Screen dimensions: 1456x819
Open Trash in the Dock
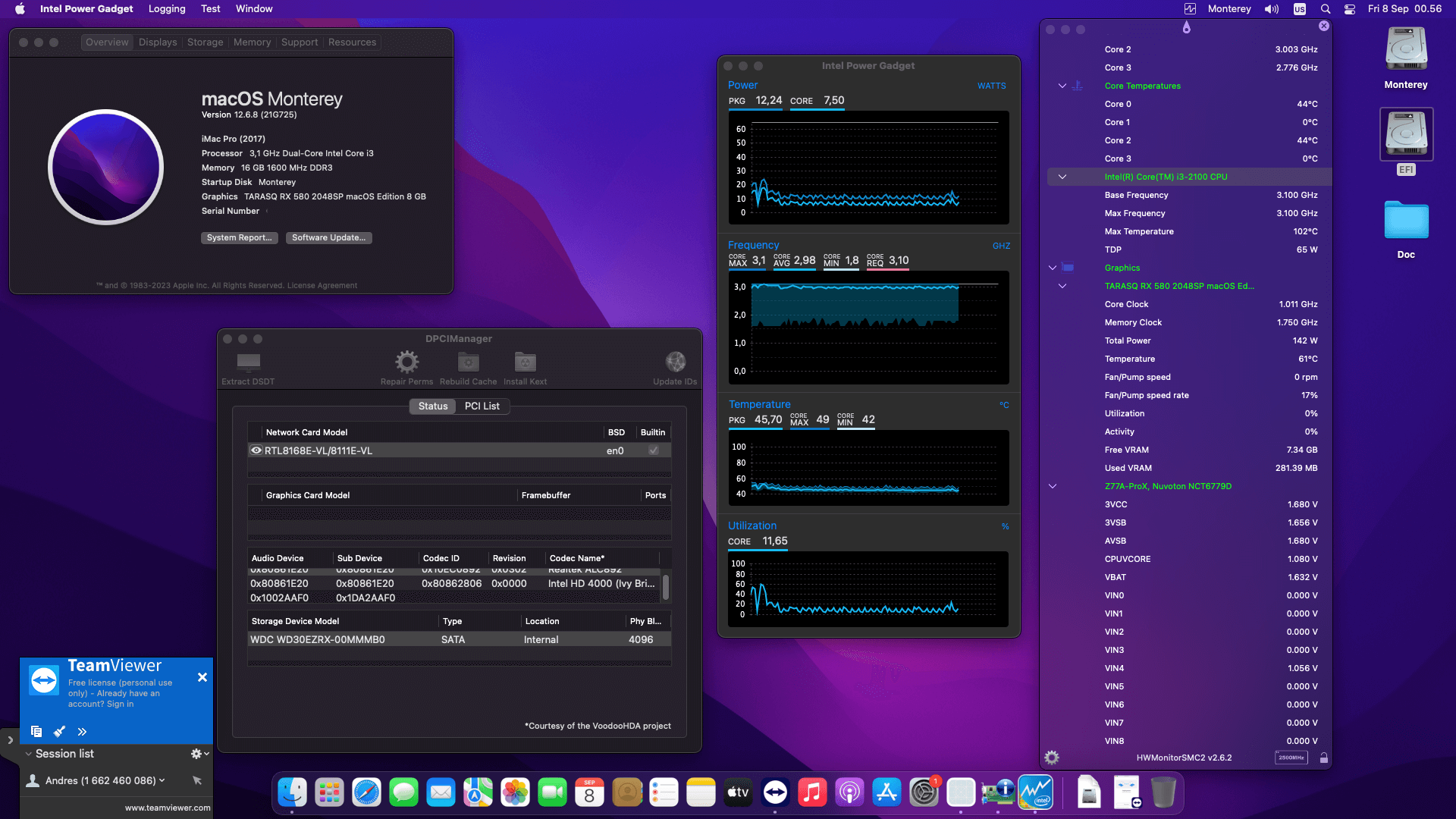(x=1163, y=793)
